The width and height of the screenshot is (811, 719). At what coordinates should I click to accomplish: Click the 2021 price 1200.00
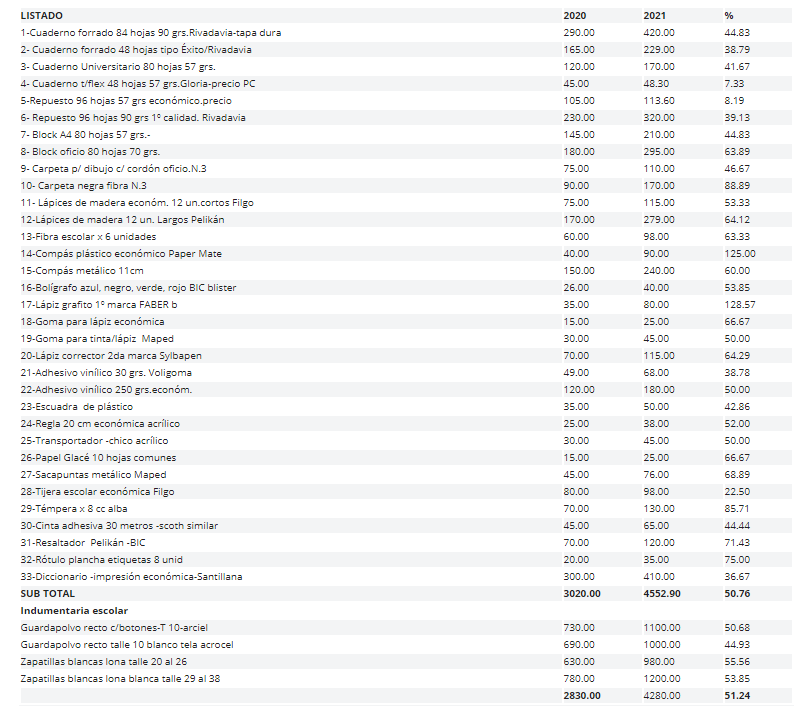click(x=662, y=679)
